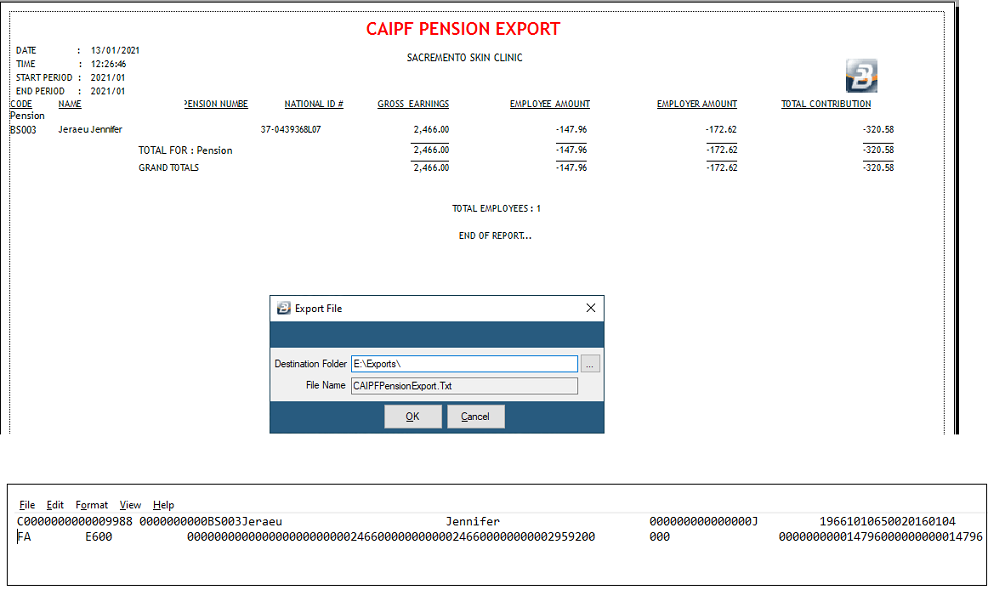Click the GROSS EARNINGS column header
Viewport: 988px width, 590px height.
coord(413,104)
